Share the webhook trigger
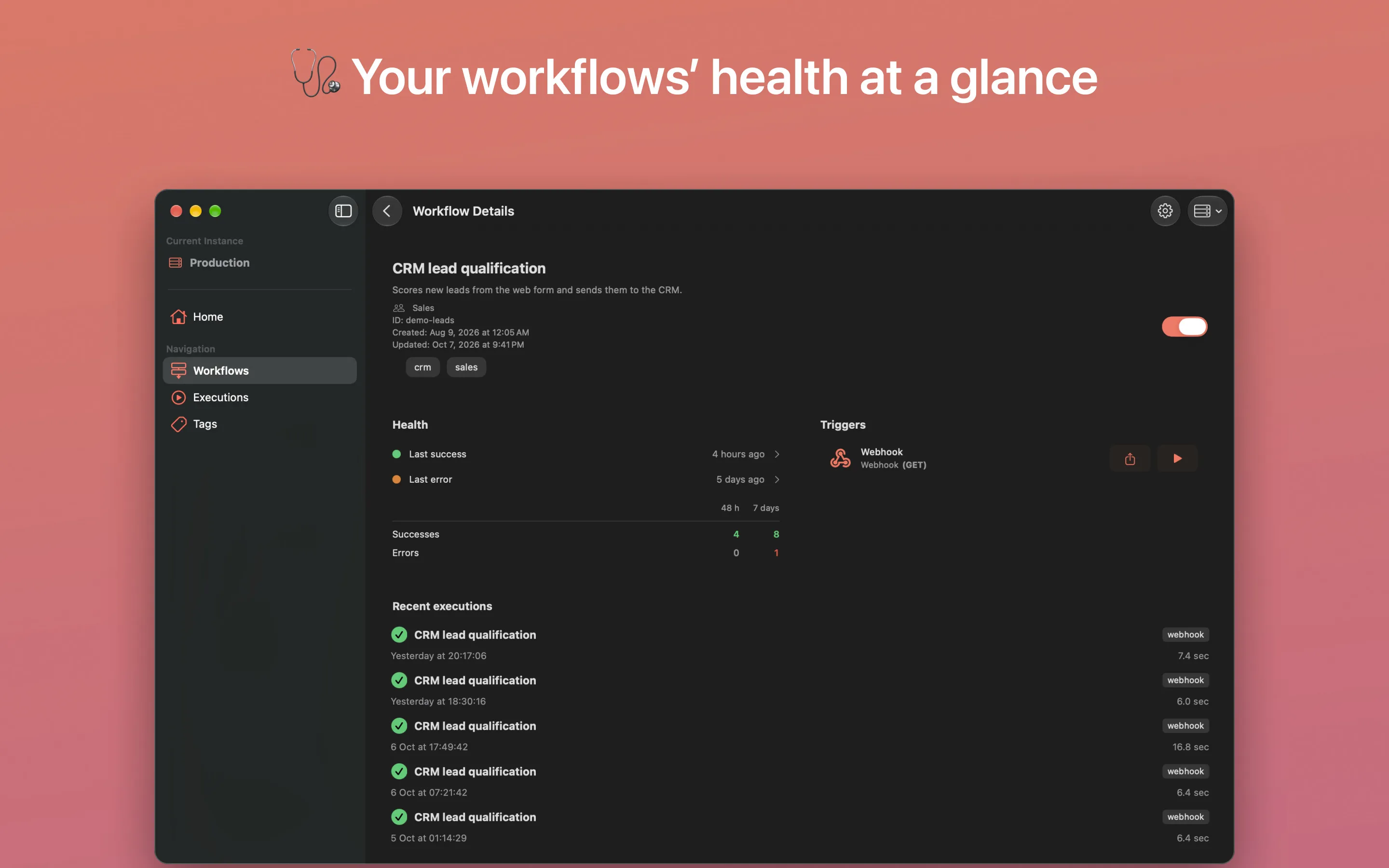Screen dimensions: 1389x868 click(x=1130, y=458)
